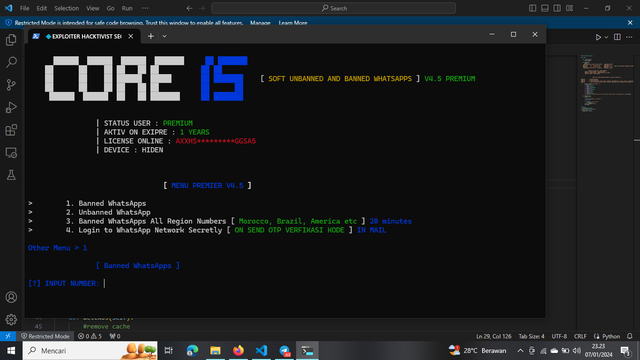Image resolution: width=640 pixels, height=360 pixels.
Task: Open the Go menu
Action: coord(110,8)
